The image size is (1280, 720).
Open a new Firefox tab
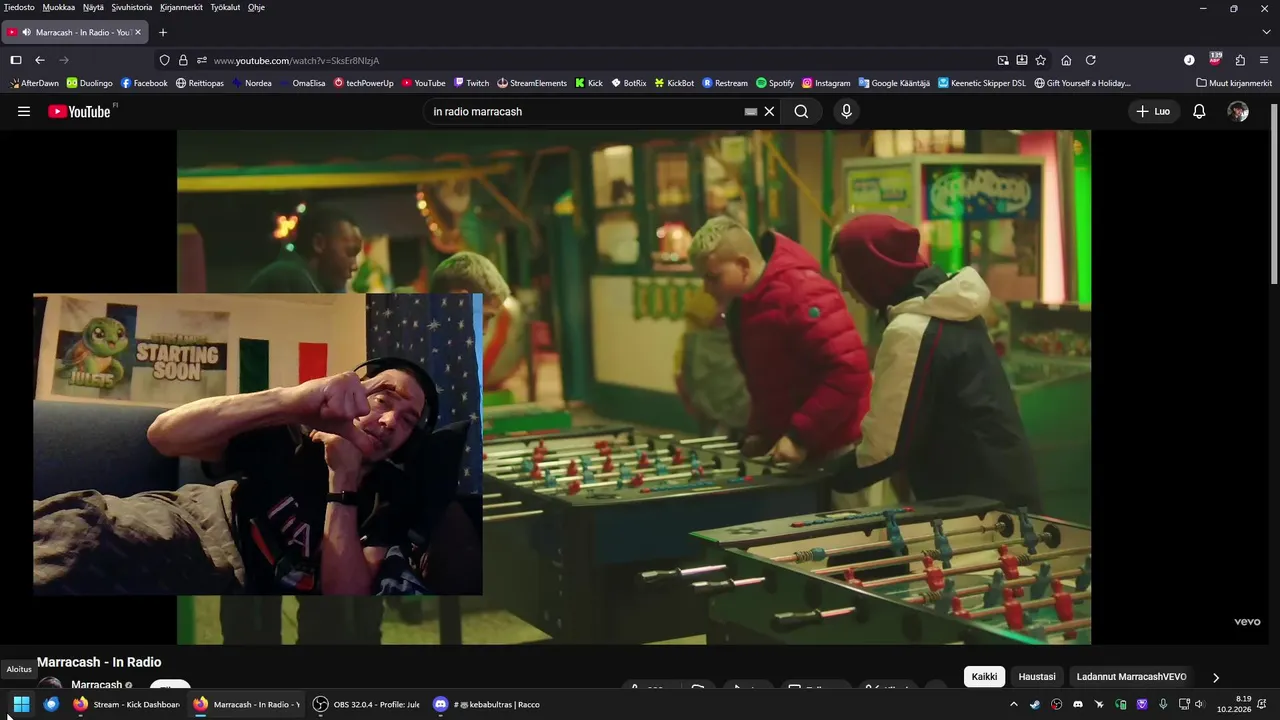(163, 32)
